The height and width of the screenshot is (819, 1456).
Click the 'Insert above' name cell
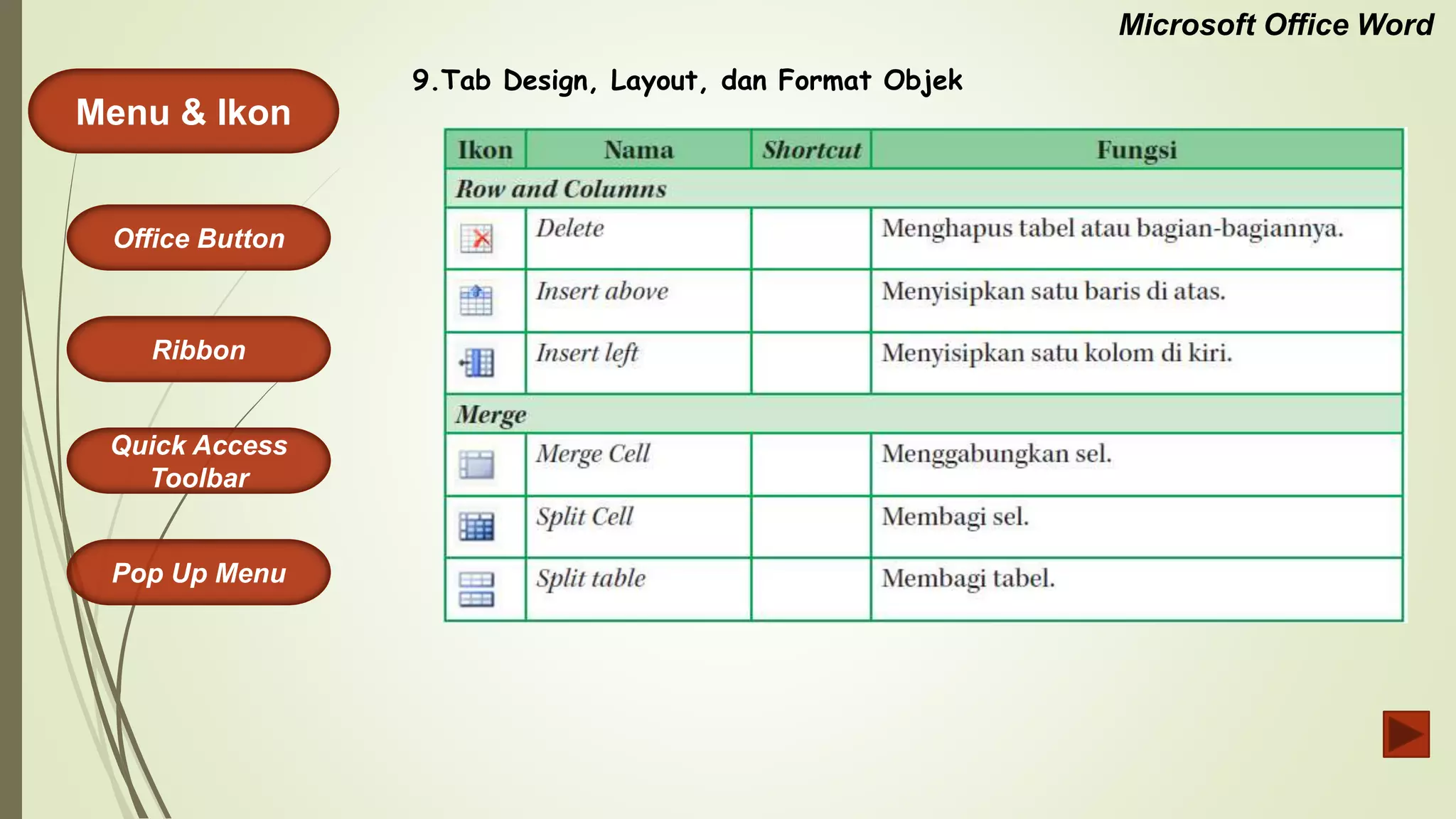tap(638, 300)
